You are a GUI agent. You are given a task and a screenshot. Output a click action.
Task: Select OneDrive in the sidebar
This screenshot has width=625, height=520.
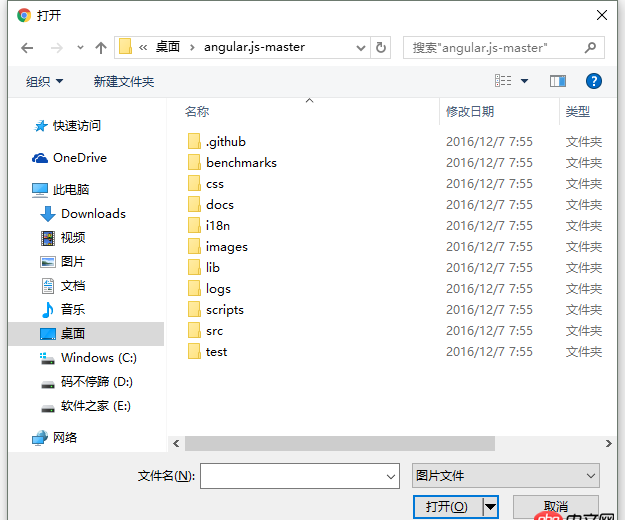70,158
